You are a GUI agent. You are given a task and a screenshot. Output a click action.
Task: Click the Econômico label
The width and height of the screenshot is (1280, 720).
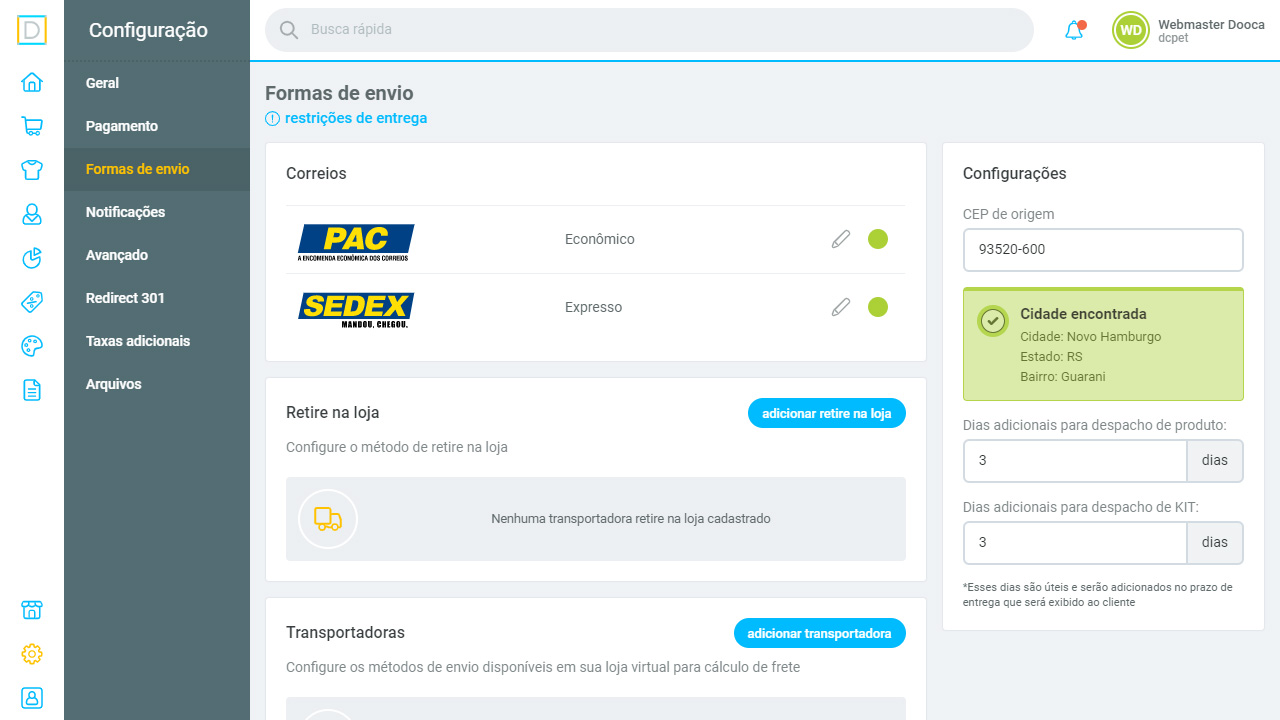tap(600, 239)
